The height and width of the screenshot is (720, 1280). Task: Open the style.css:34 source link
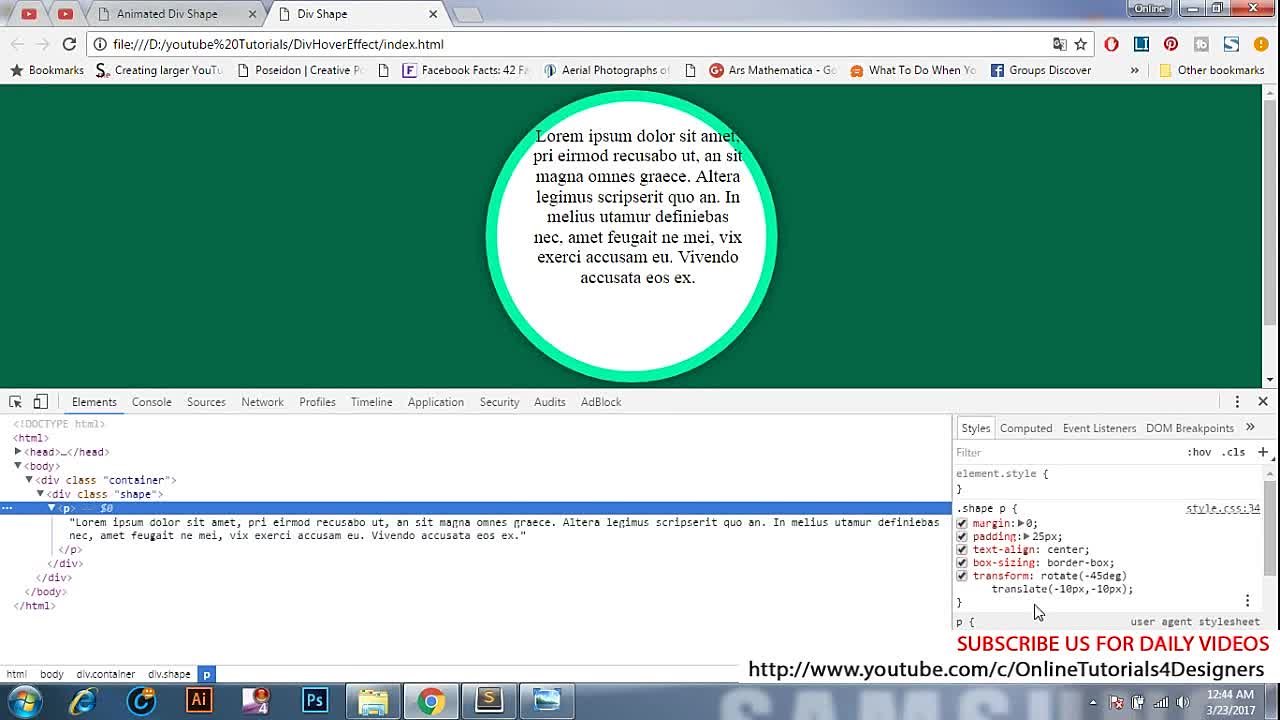pos(1222,509)
